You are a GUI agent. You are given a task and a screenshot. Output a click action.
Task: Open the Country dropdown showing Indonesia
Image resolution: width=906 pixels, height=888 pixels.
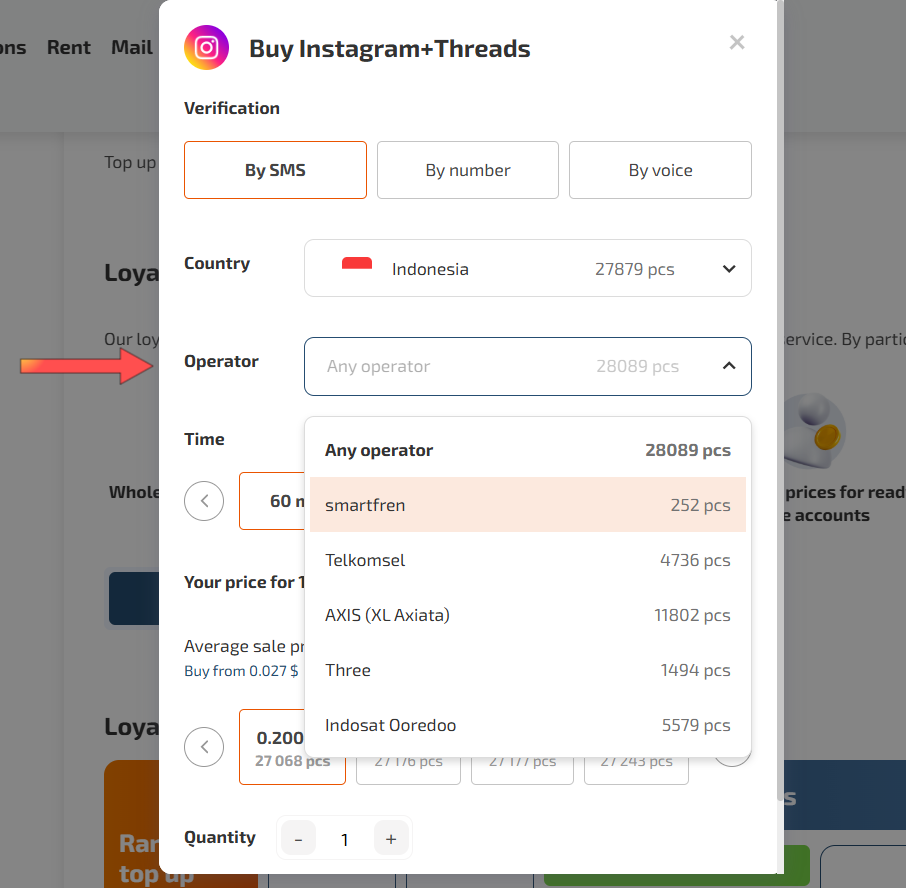point(528,268)
